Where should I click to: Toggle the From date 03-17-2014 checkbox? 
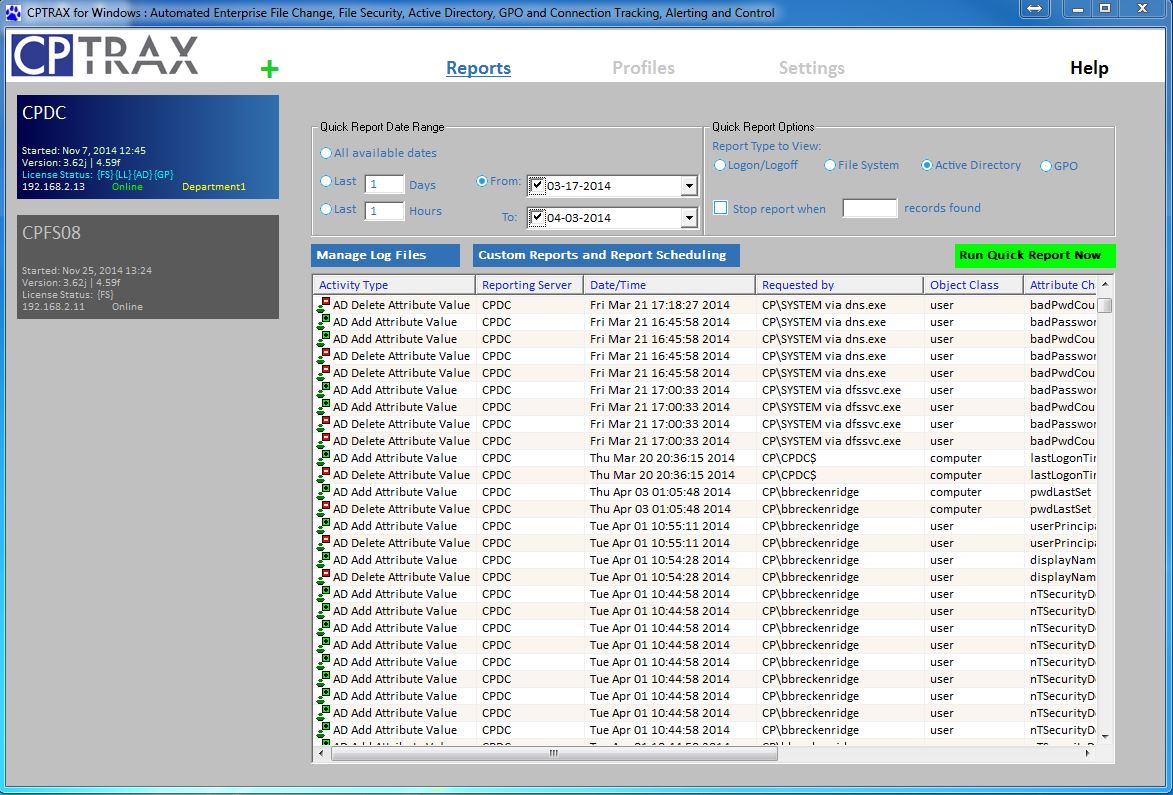(x=537, y=186)
